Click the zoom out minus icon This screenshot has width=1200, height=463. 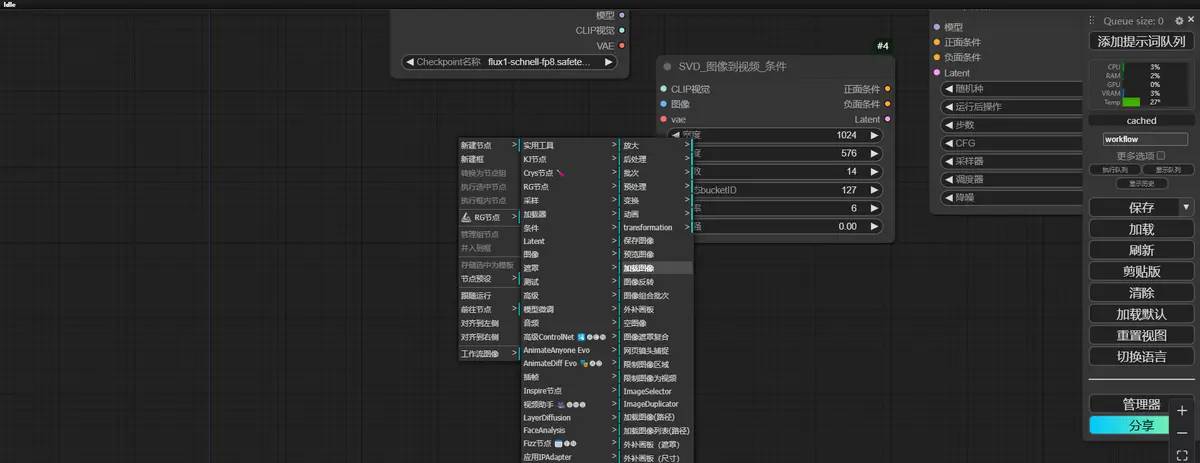pyautogui.click(x=1182, y=433)
